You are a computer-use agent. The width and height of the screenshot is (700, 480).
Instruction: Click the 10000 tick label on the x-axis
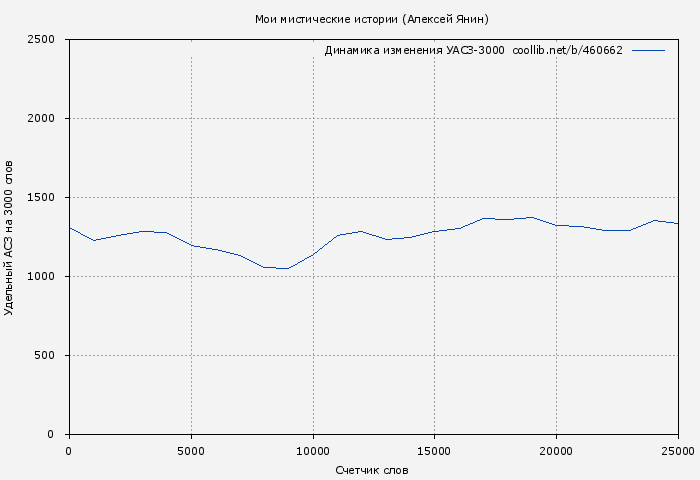tap(313, 451)
